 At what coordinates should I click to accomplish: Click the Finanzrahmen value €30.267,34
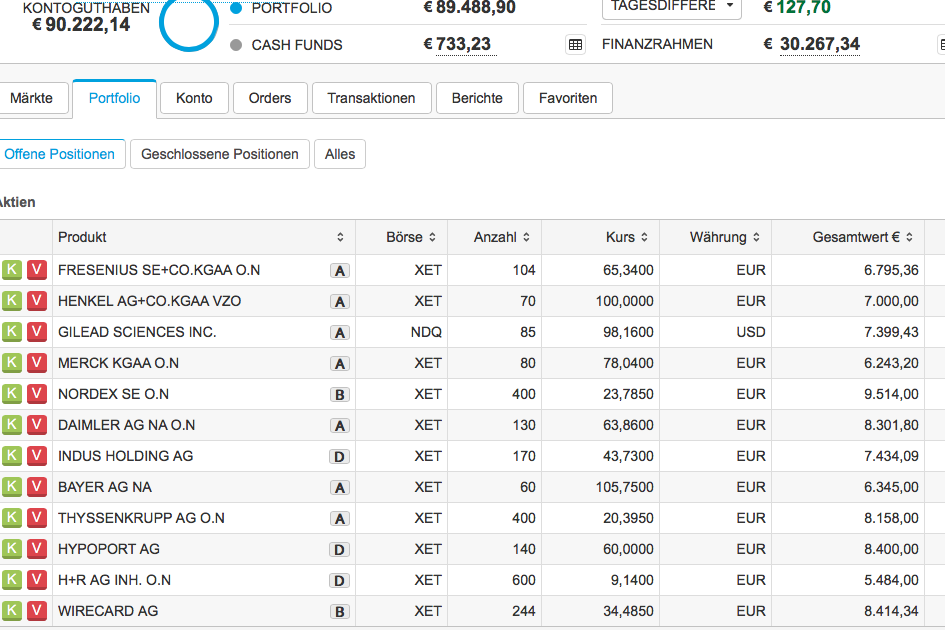pos(819,44)
